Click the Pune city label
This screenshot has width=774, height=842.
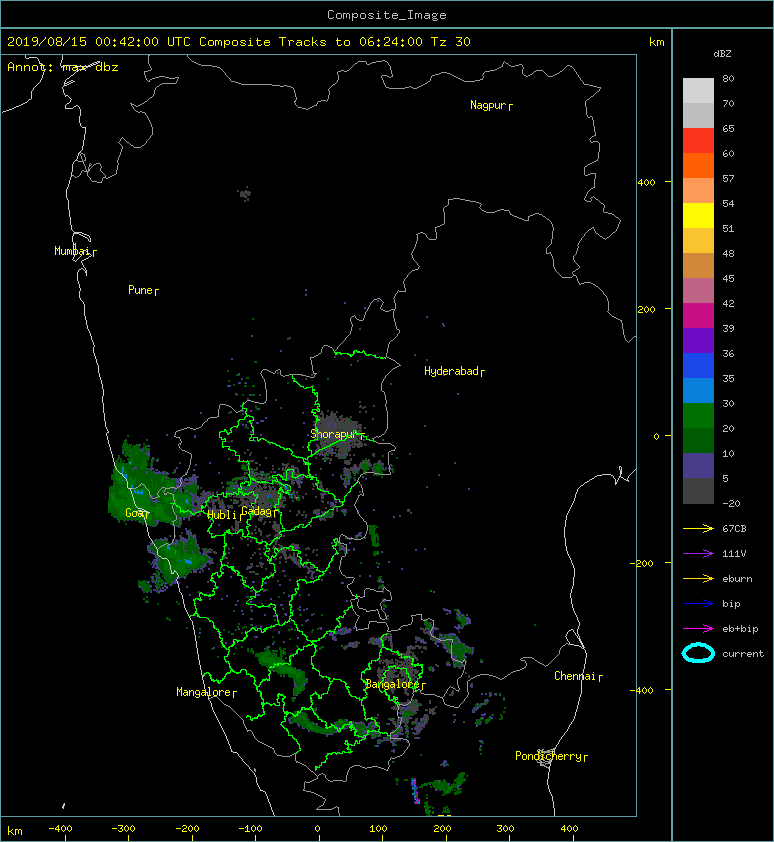pyautogui.click(x=141, y=290)
